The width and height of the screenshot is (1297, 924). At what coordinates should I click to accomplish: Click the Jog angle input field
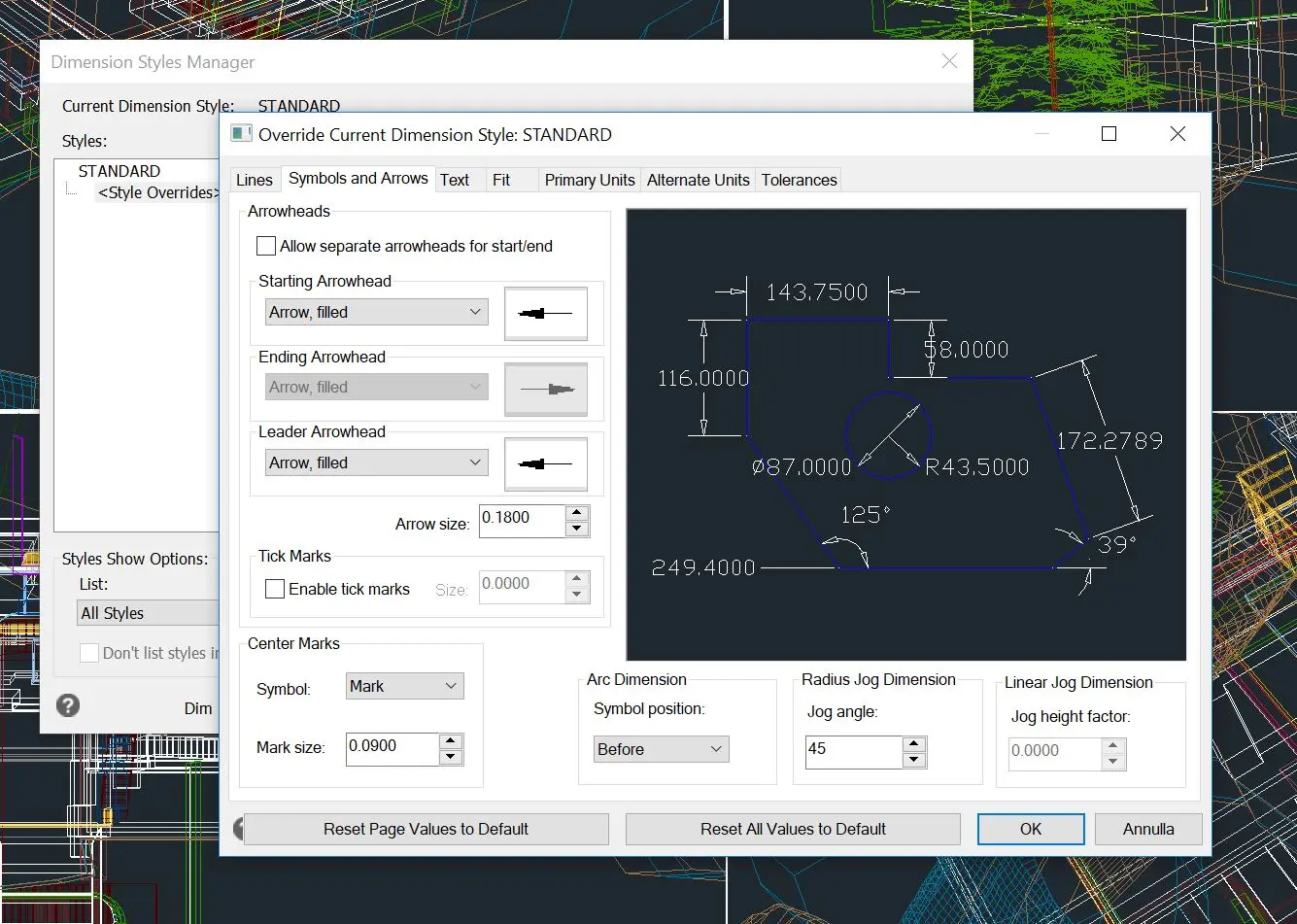[854, 752]
